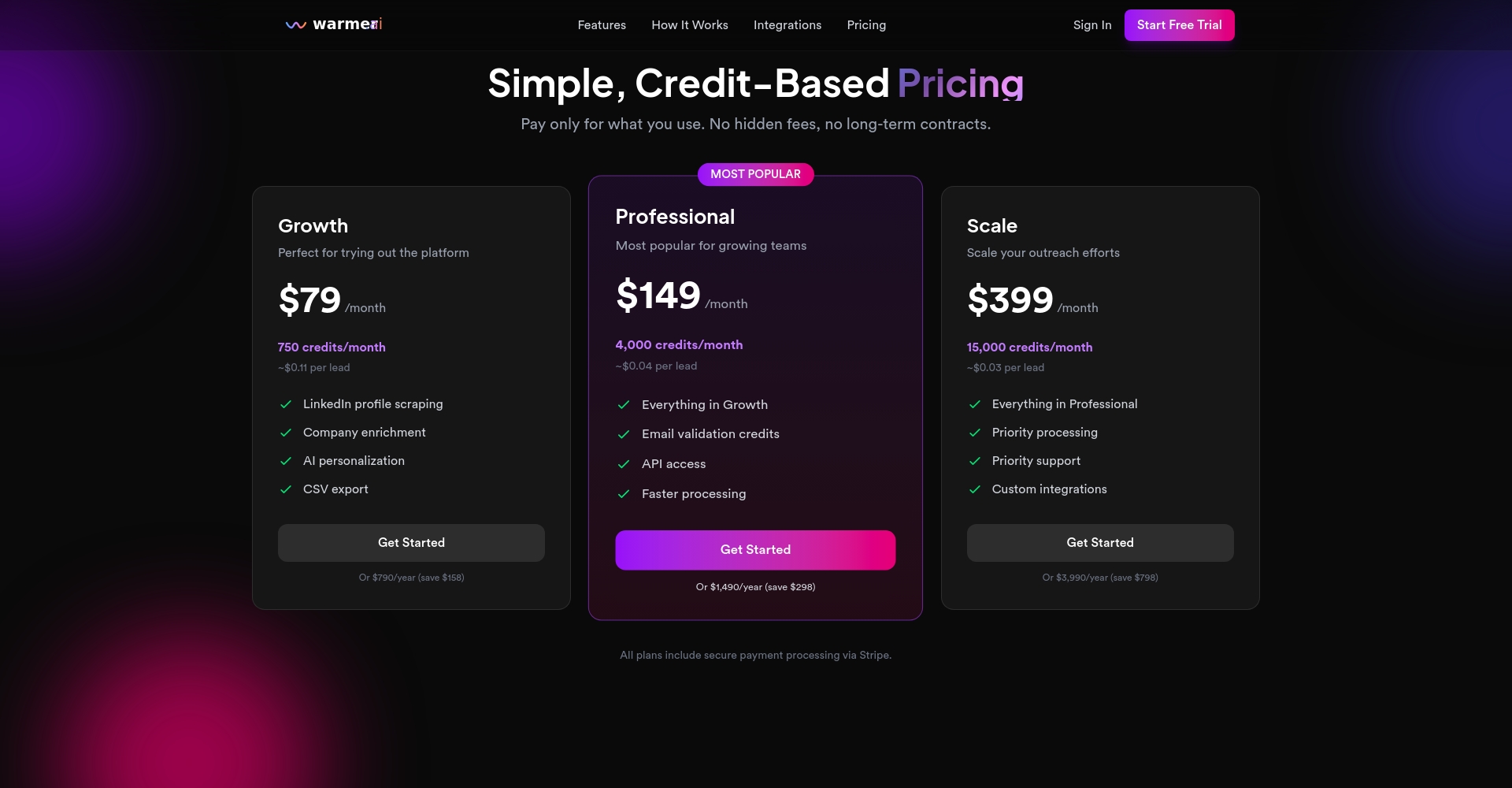Click the Sign In link
The height and width of the screenshot is (788, 1512).
(x=1092, y=25)
